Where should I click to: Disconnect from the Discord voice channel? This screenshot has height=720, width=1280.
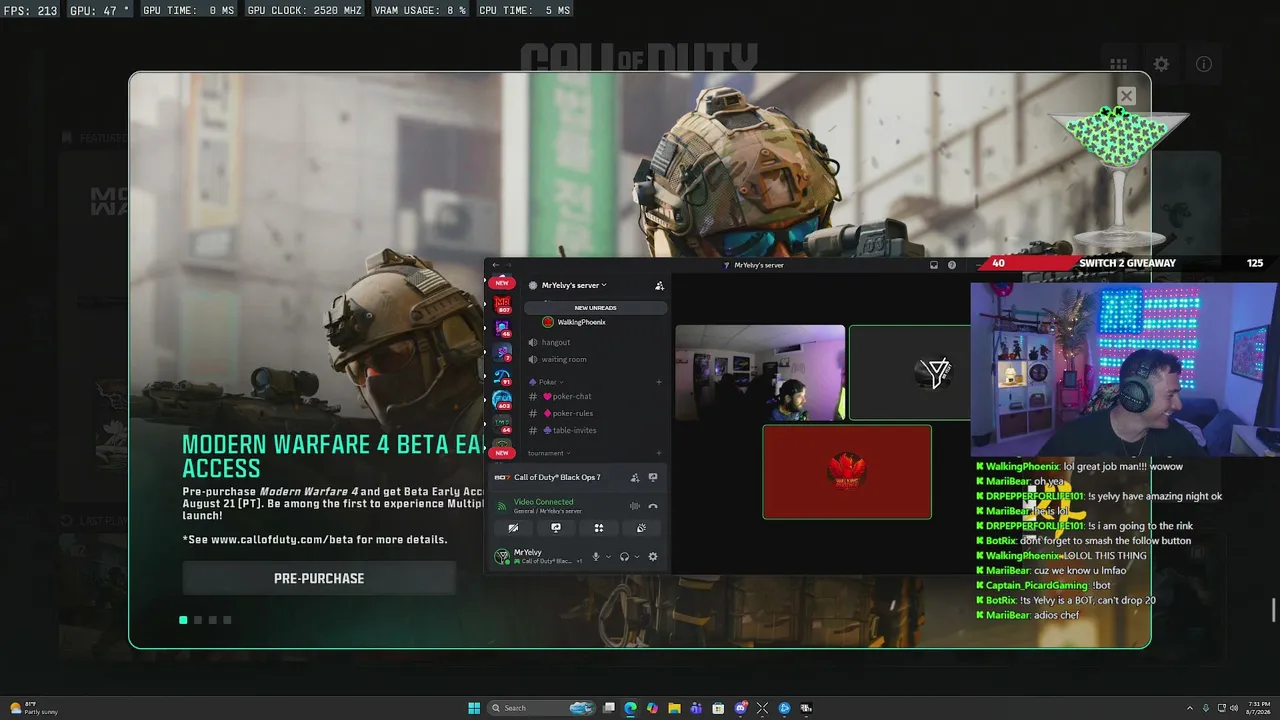[x=653, y=506]
